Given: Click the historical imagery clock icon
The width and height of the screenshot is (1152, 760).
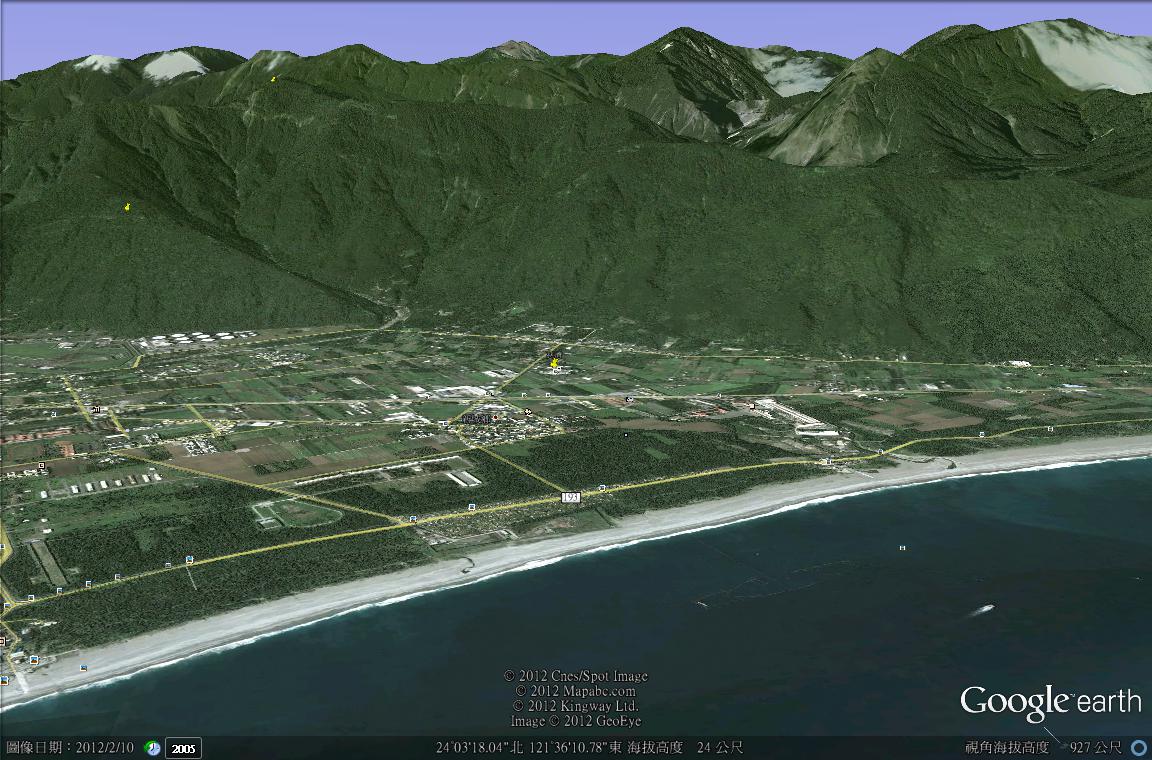Looking at the screenshot, I should pyautogui.click(x=152, y=748).
